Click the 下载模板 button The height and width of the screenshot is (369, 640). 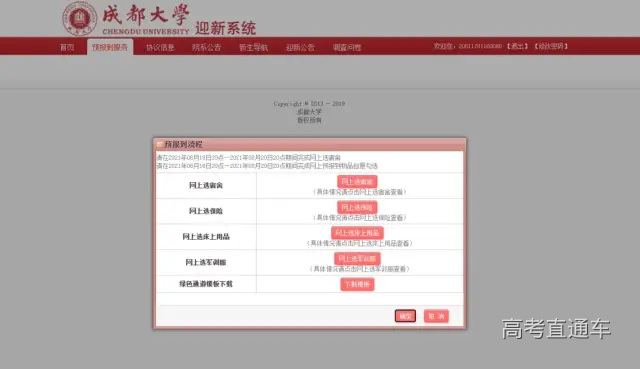(x=357, y=284)
